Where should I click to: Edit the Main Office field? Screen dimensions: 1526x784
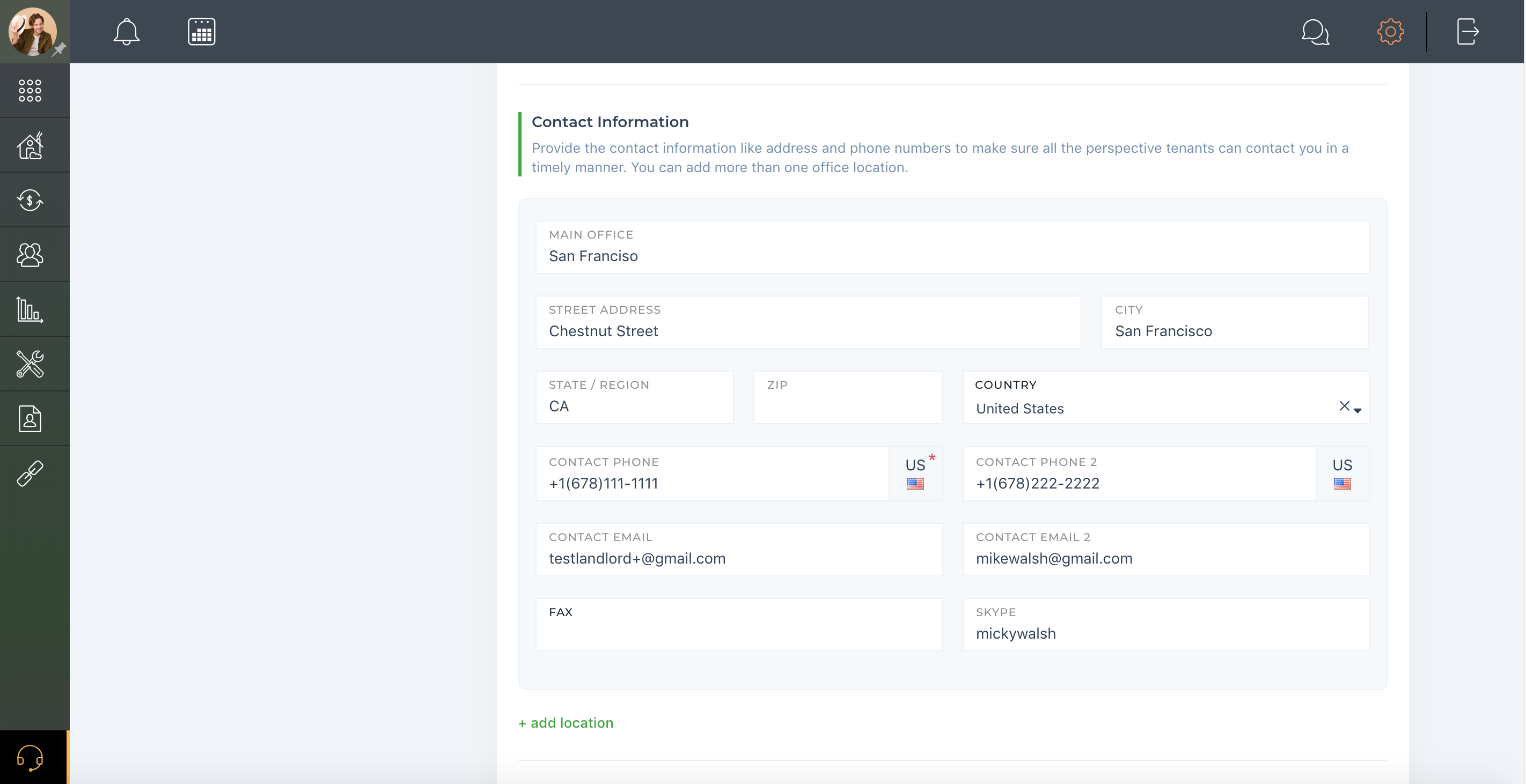point(952,247)
